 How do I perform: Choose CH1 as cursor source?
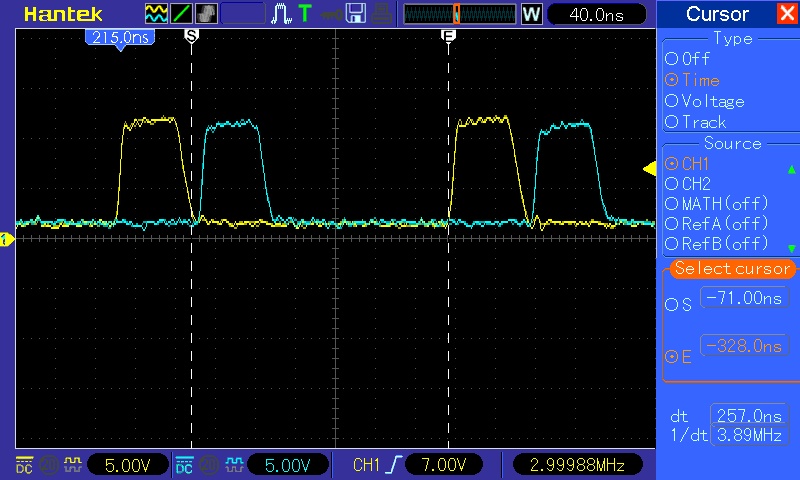(687, 164)
